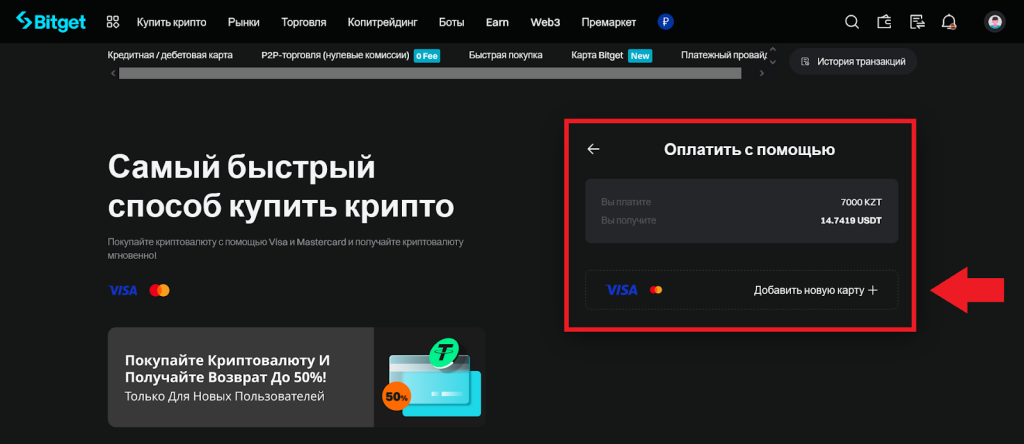Open the Купить крипто menu

pyautogui.click(x=172, y=22)
